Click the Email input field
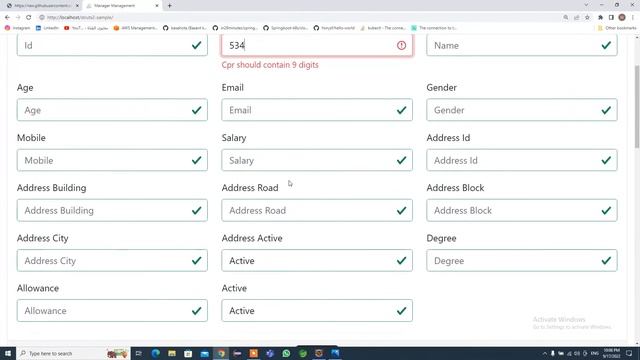 (x=317, y=110)
